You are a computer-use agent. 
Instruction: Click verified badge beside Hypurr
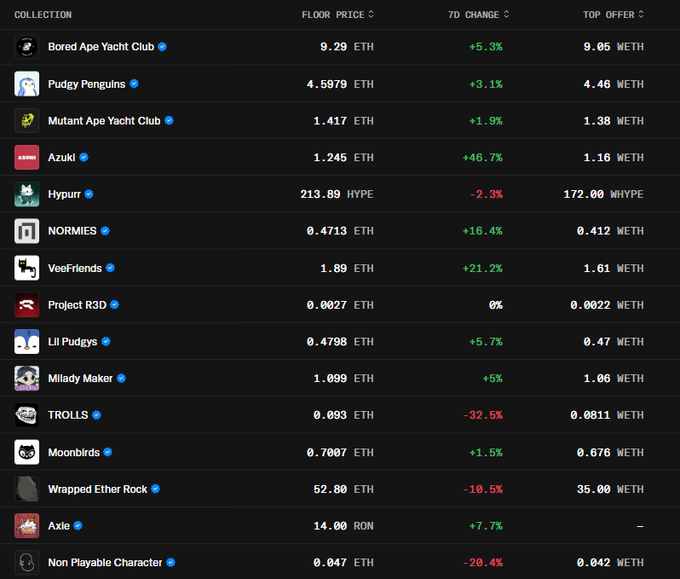[89, 194]
